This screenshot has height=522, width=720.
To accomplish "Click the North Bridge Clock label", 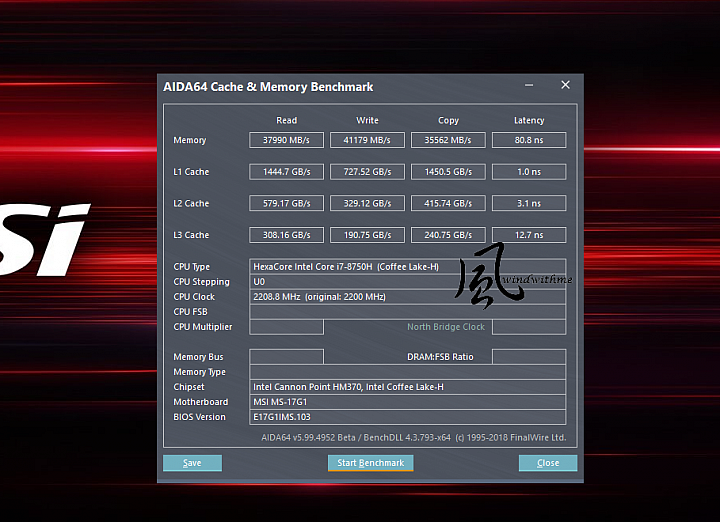I will click(446, 327).
